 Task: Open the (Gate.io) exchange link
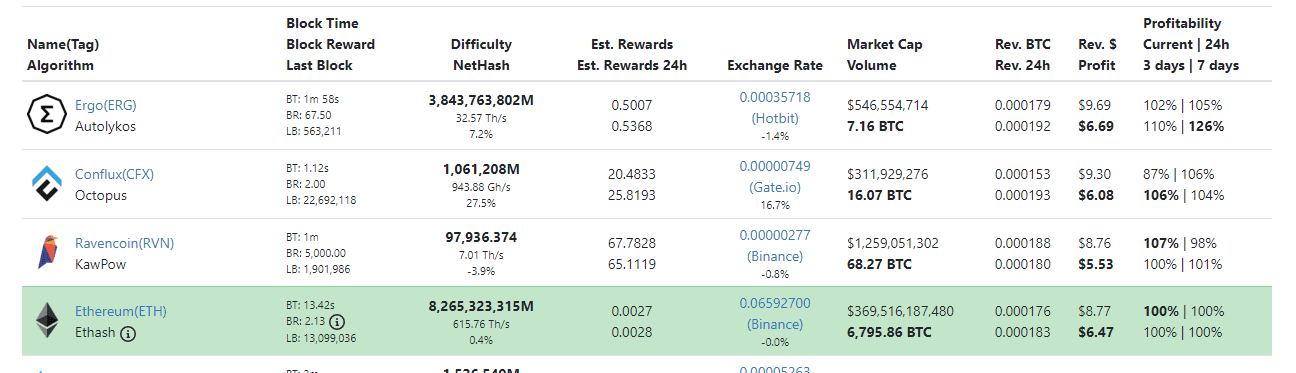775,187
